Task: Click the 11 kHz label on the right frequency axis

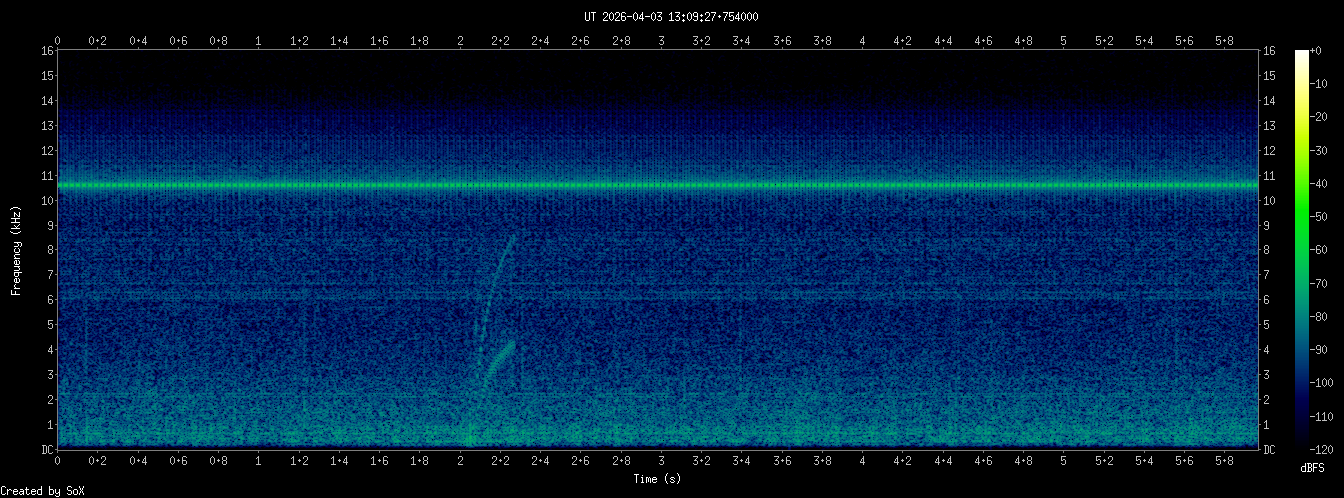Action: tap(1270, 176)
